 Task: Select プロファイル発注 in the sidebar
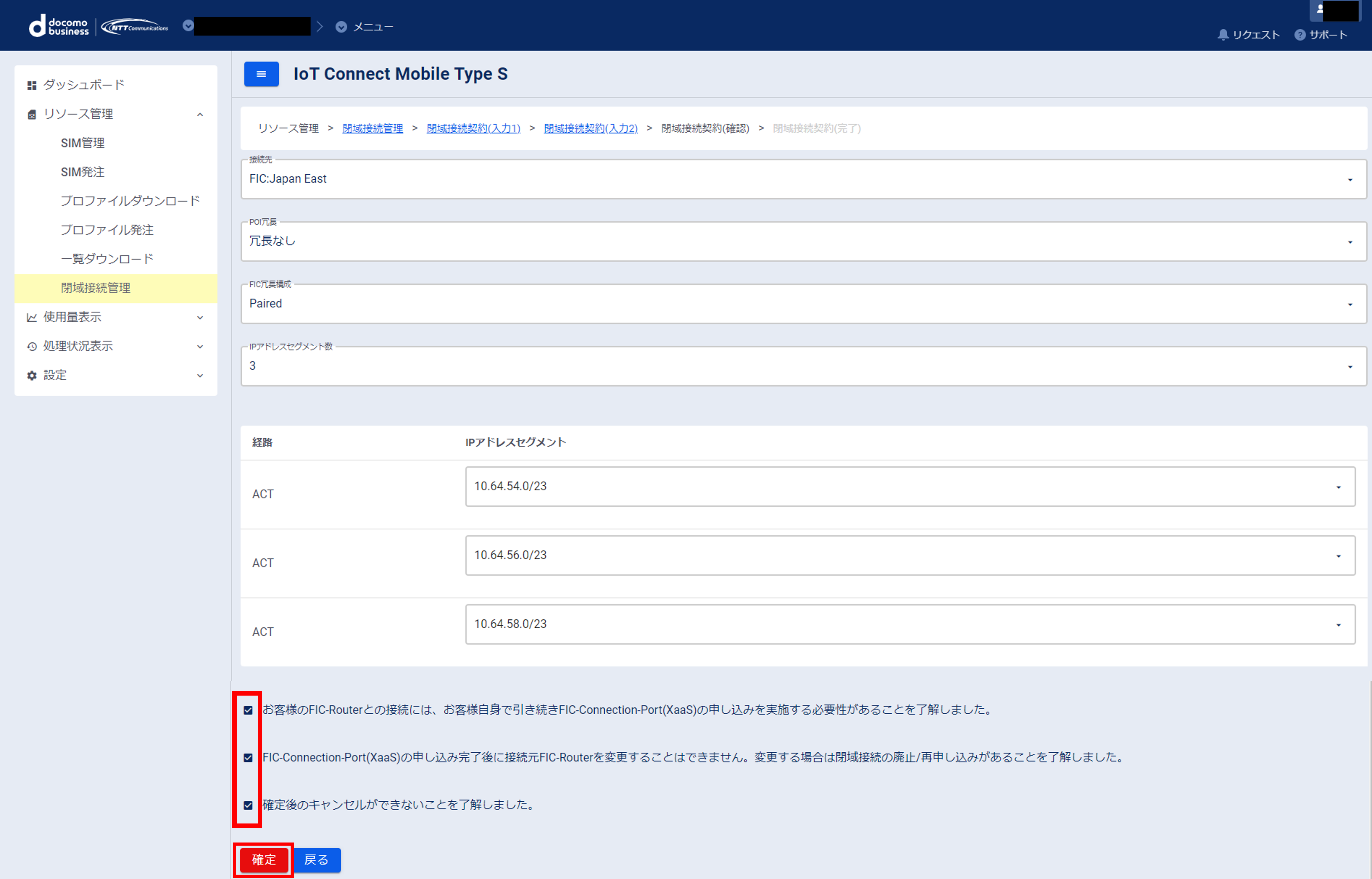tap(107, 230)
